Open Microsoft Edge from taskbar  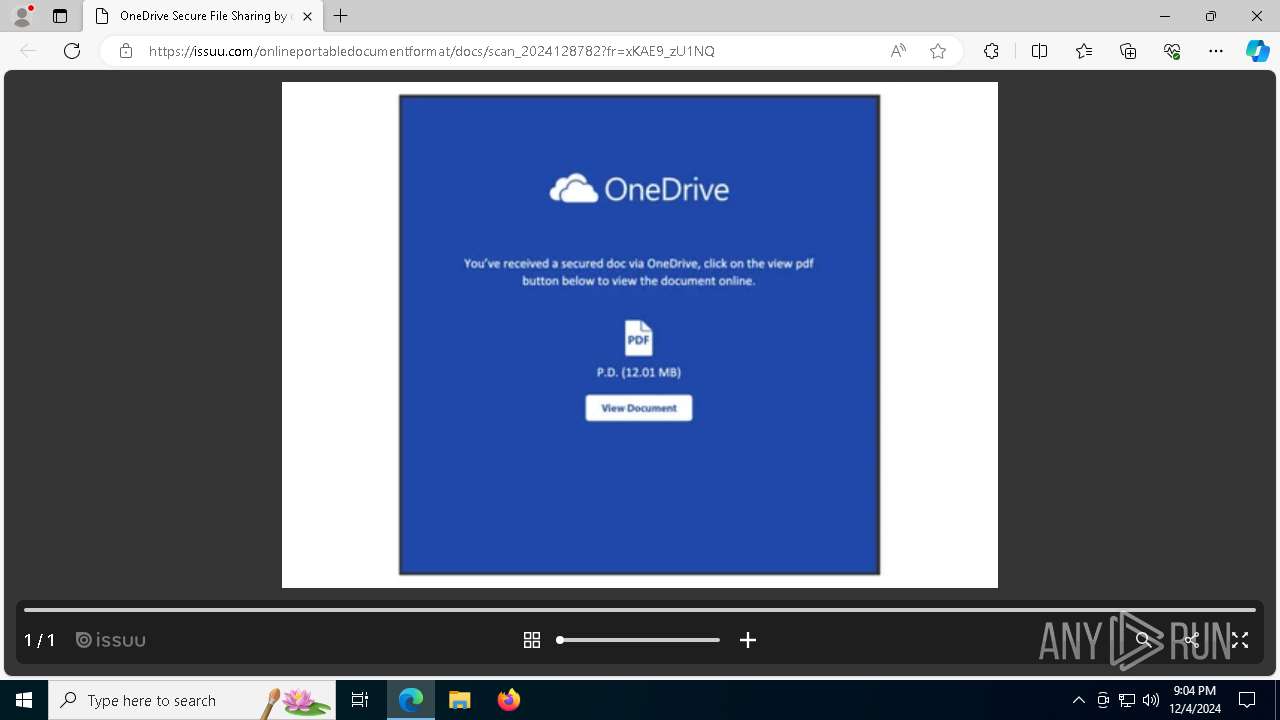(x=411, y=700)
